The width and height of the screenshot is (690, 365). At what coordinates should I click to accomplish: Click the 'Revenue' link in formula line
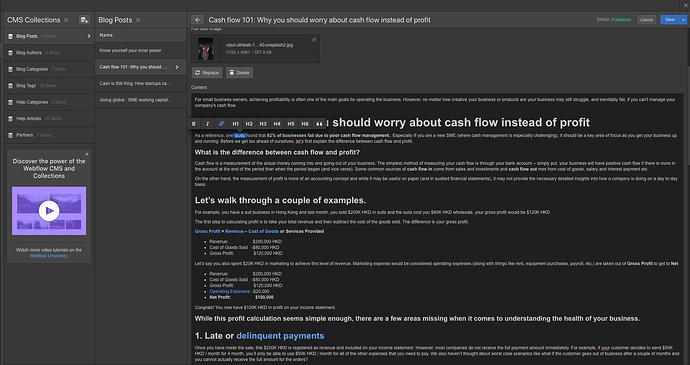click(x=234, y=231)
